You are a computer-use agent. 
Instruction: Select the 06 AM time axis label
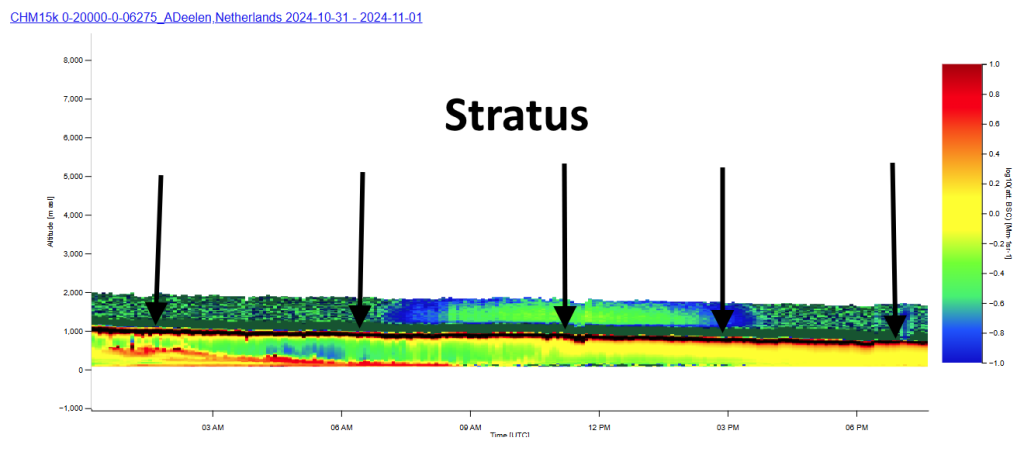341,426
